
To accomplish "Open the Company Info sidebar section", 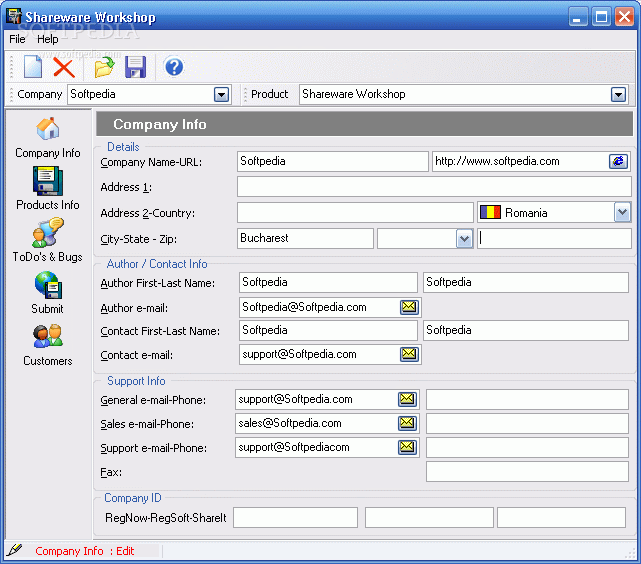I will 48,138.
